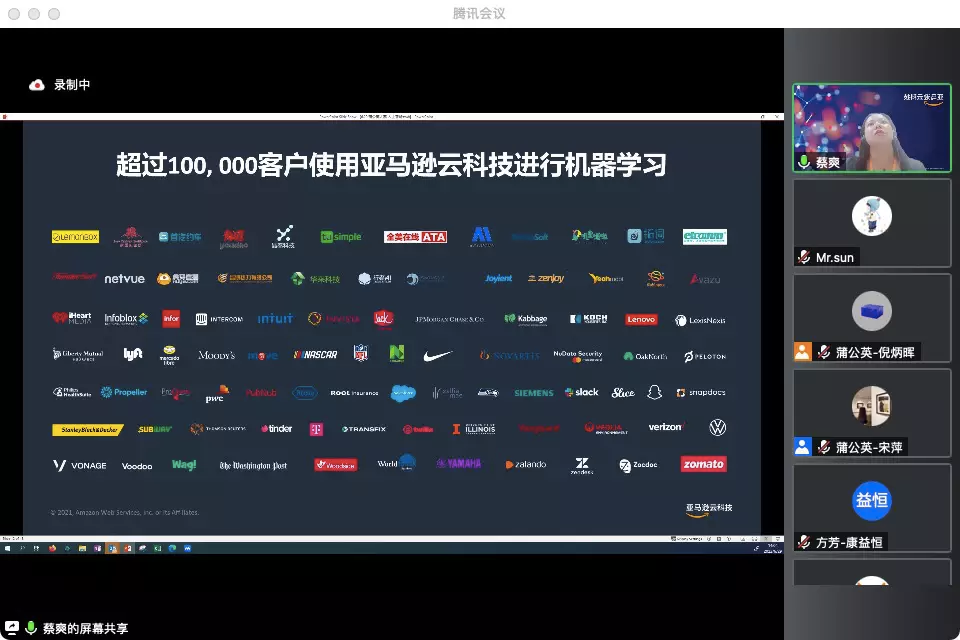Click the SUBWAY logo
This screenshot has height=640, width=960.
155,429
